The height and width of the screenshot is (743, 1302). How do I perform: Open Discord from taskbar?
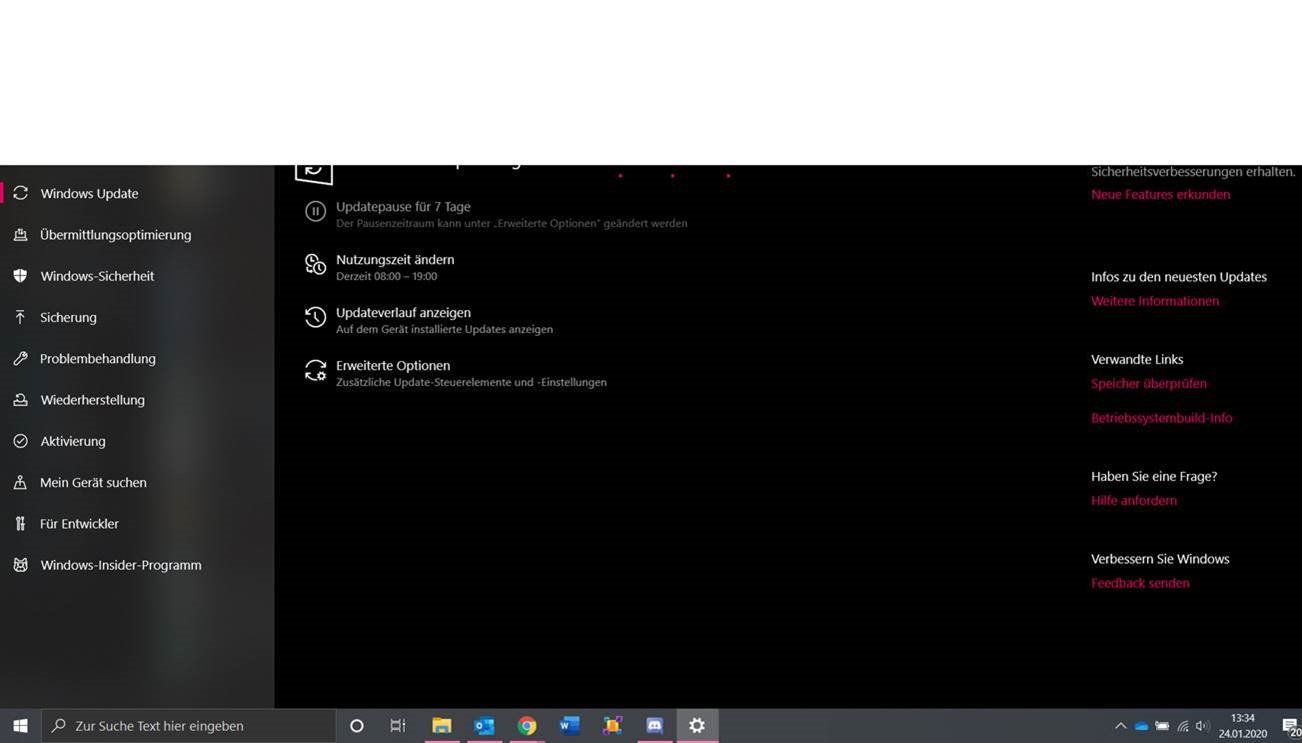coord(655,726)
